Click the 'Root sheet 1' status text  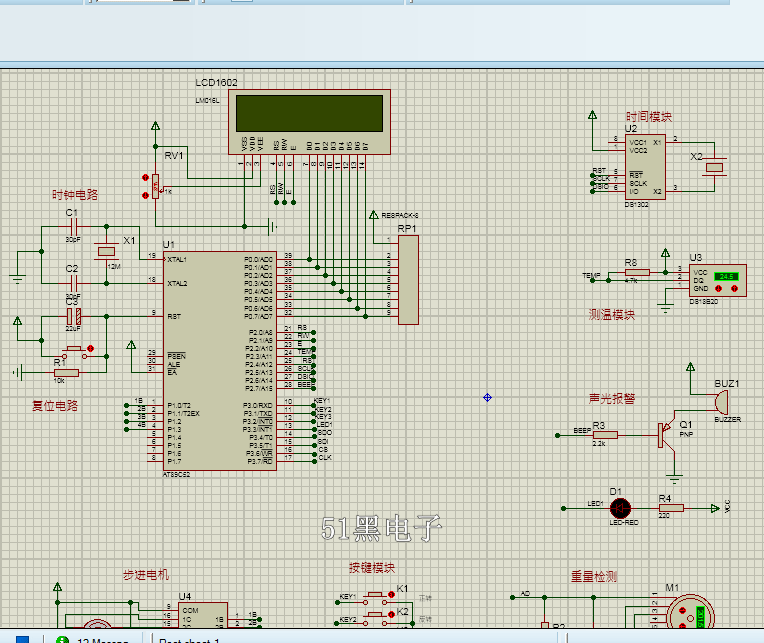tap(189, 640)
